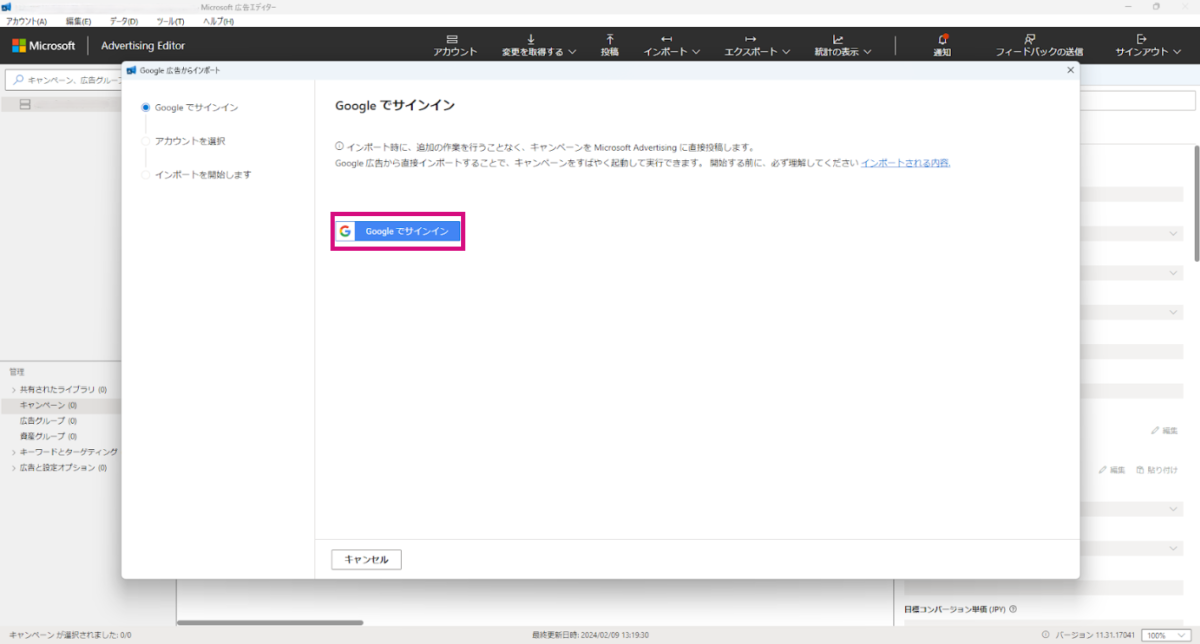Click the right panel vertical scrollbar
The width and height of the screenshot is (1200, 644).
pyautogui.click(x=1196, y=203)
